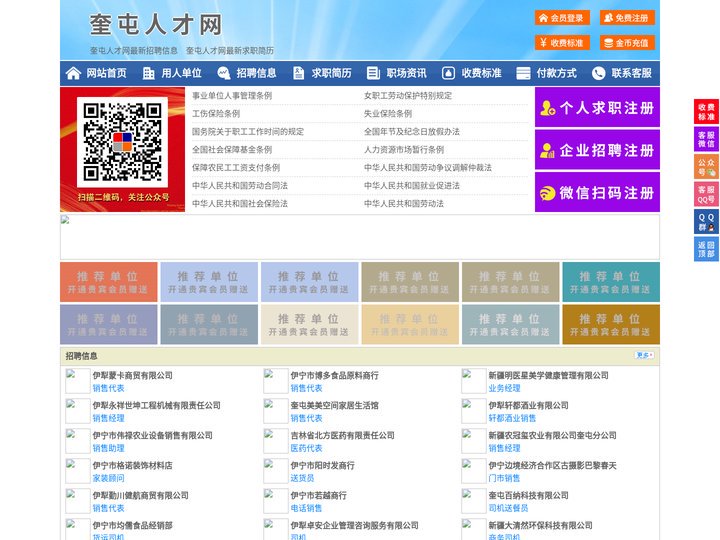The height and width of the screenshot is (540, 720).
Task: Click the document icon beside 求职简历
Action: click(x=298, y=73)
